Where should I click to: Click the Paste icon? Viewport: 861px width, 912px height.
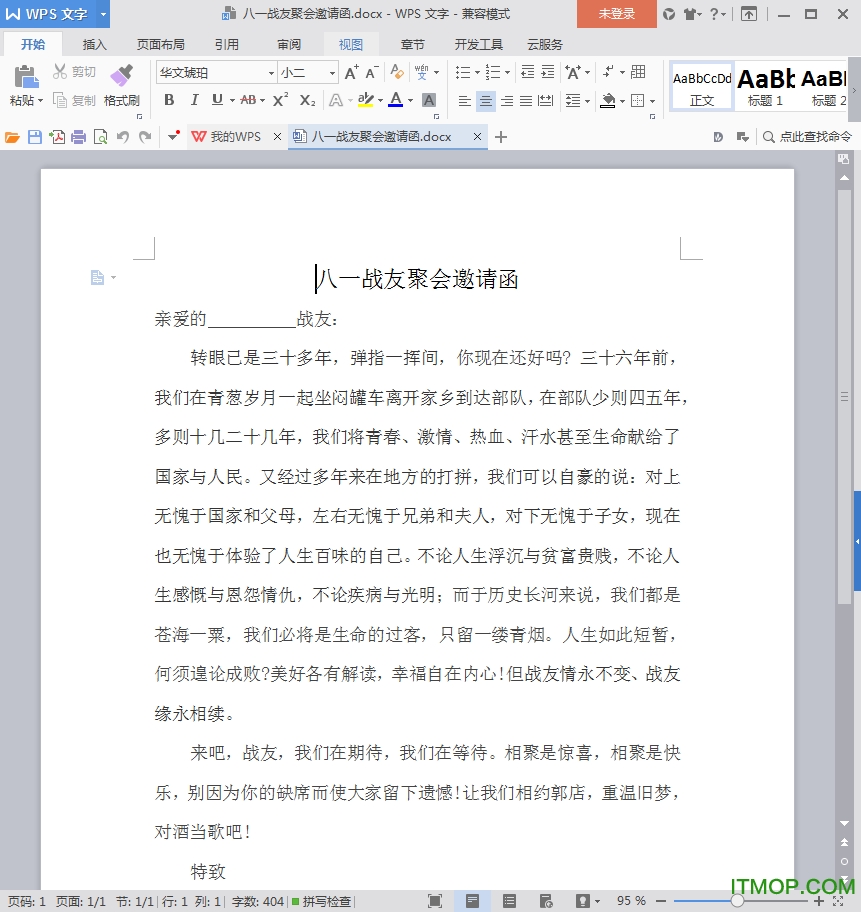26,76
